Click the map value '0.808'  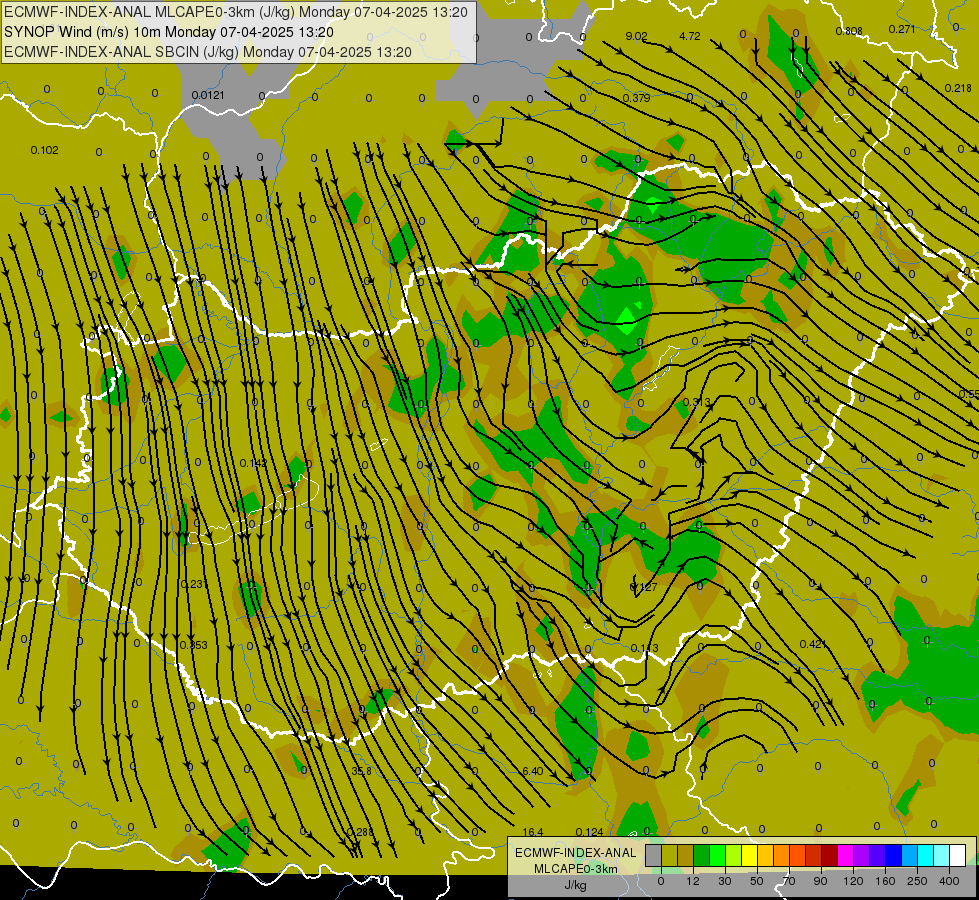(x=849, y=31)
